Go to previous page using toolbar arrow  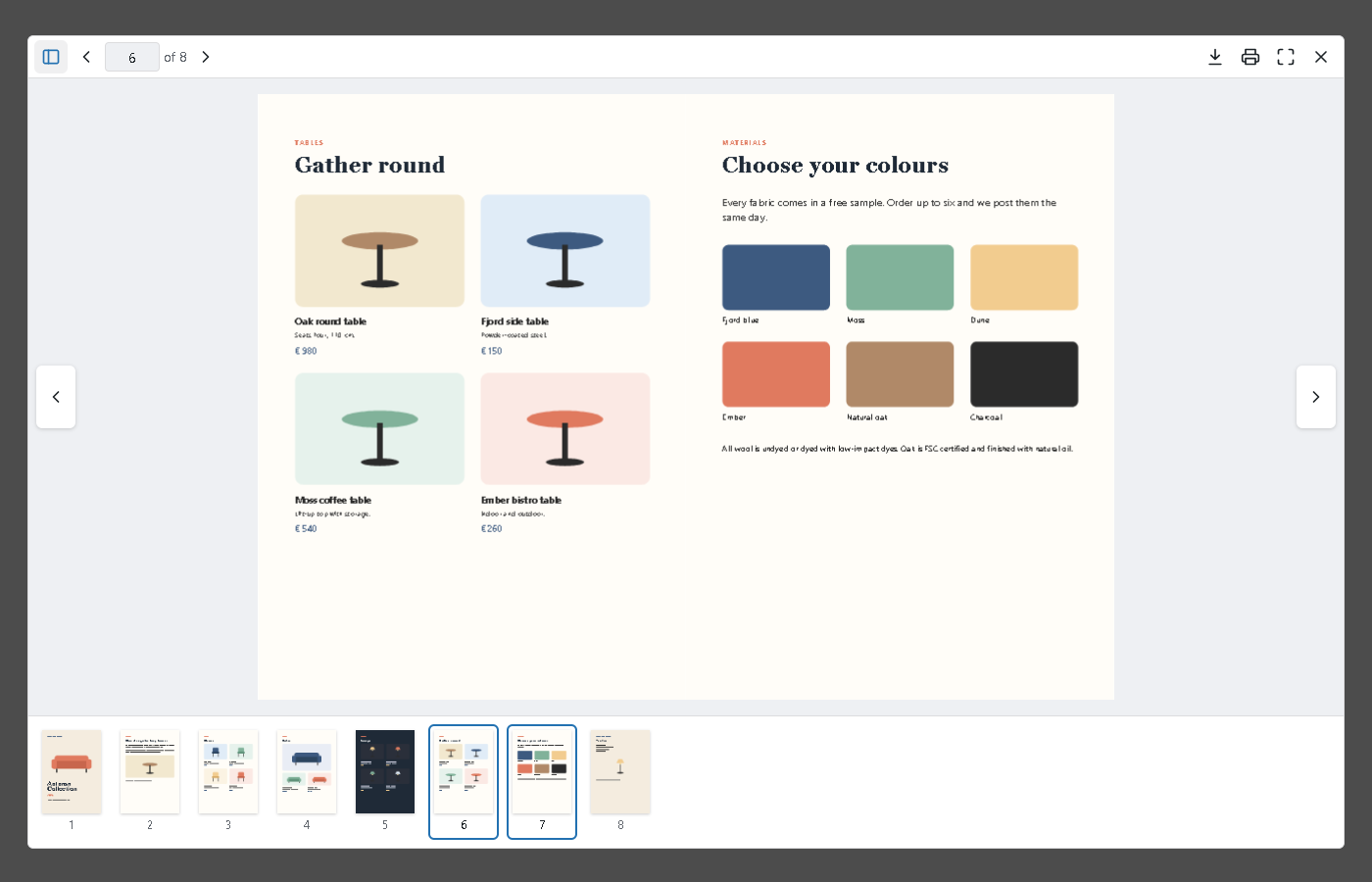pyautogui.click(x=86, y=57)
